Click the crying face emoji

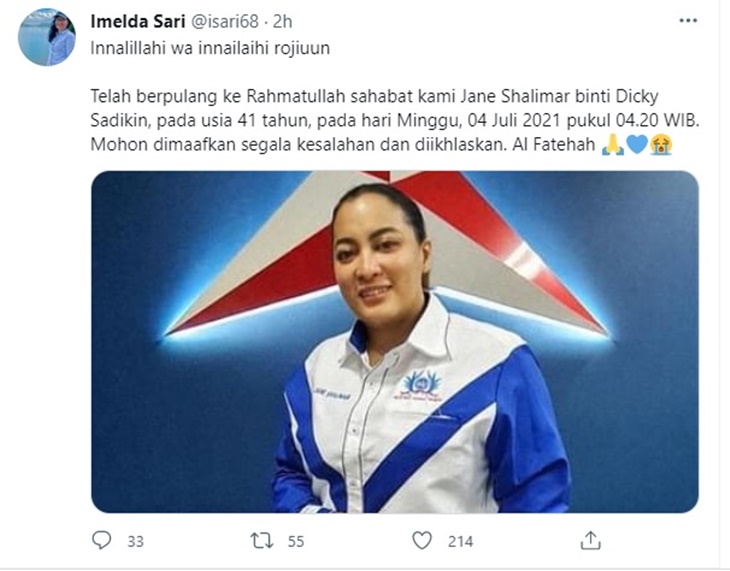point(662,144)
